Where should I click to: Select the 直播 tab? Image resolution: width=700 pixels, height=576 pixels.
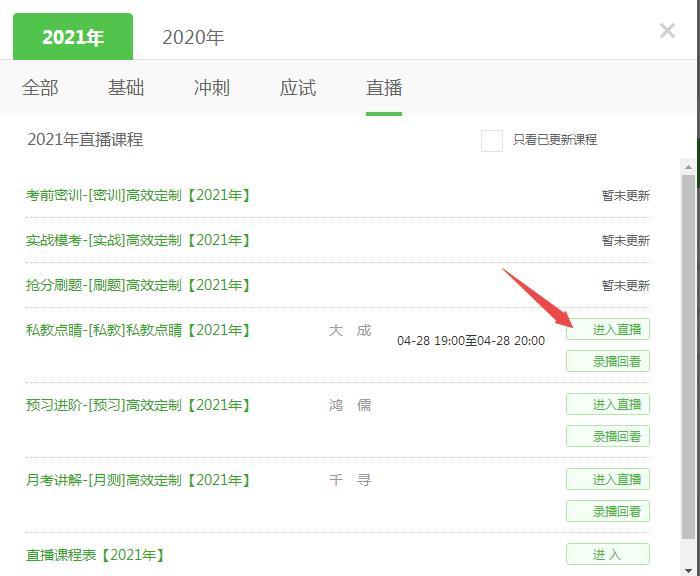coord(384,88)
